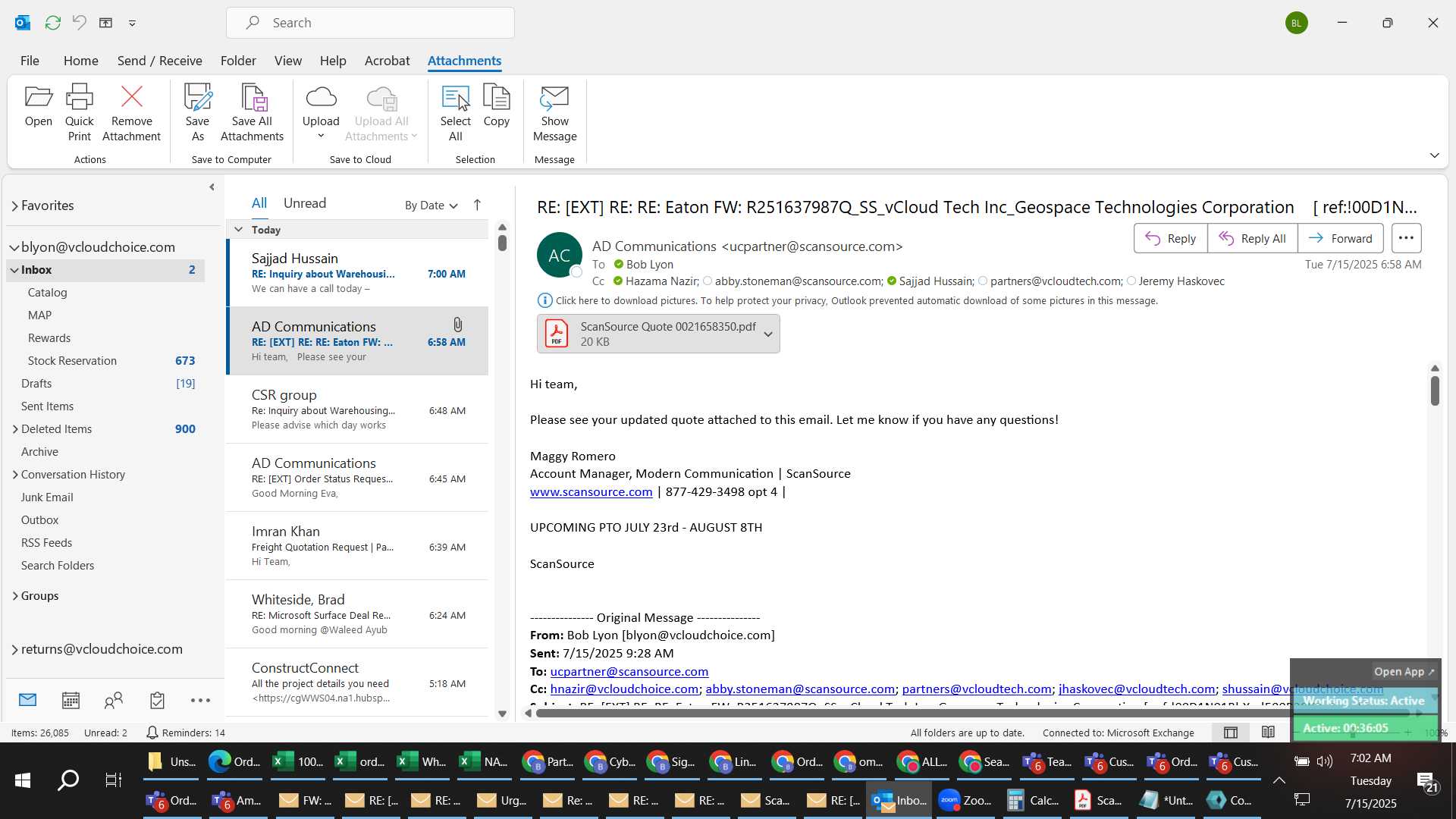Image resolution: width=1456 pixels, height=819 pixels.
Task: Collapse the blyon@vcloudchoice.com account
Action: pos(14,247)
